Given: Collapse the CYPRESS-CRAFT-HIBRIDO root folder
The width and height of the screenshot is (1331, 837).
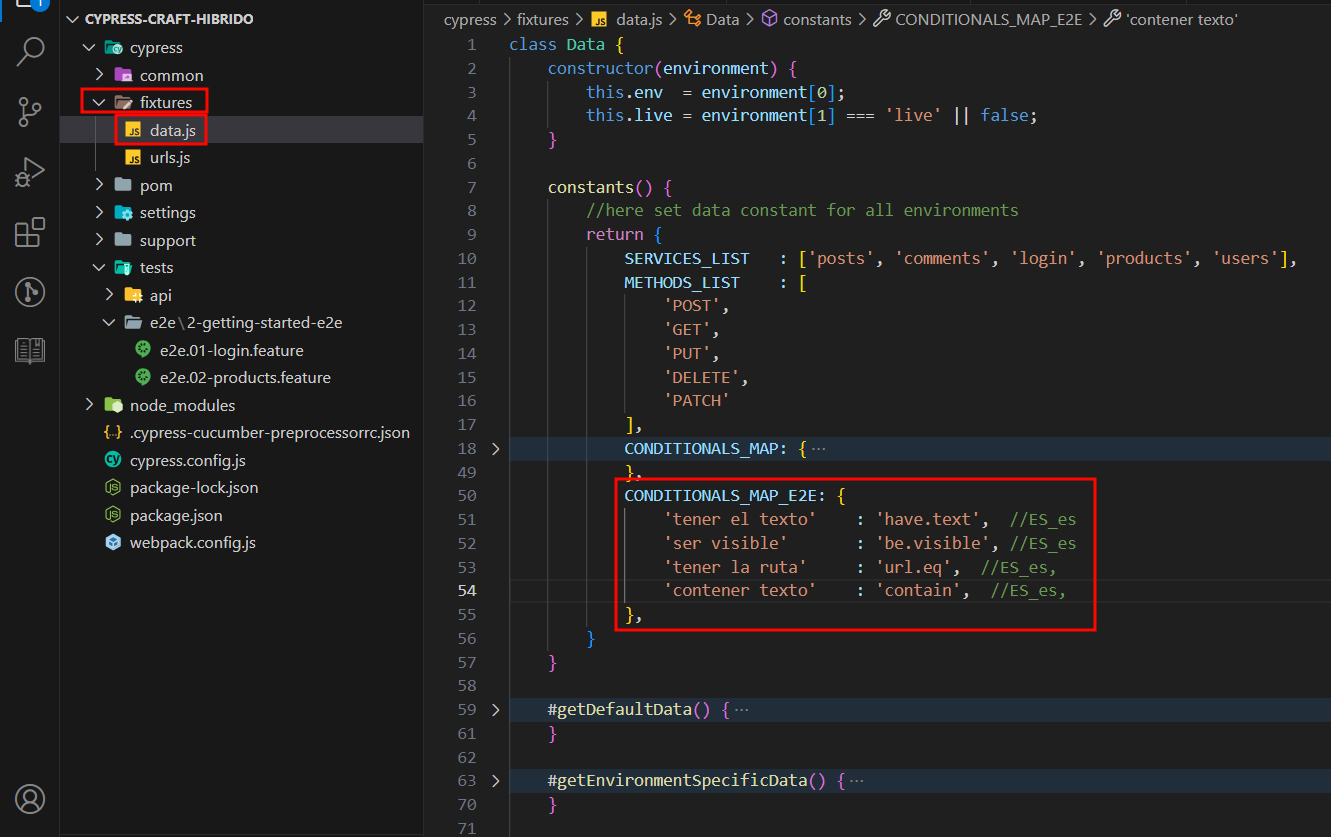Looking at the screenshot, I should pyautogui.click(x=73, y=19).
